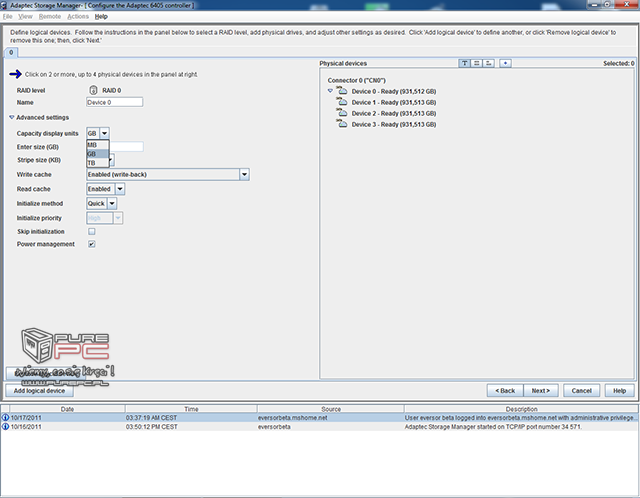The image size is (640, 498).
Task: Choose MB in units list
Action: [98, 145]
